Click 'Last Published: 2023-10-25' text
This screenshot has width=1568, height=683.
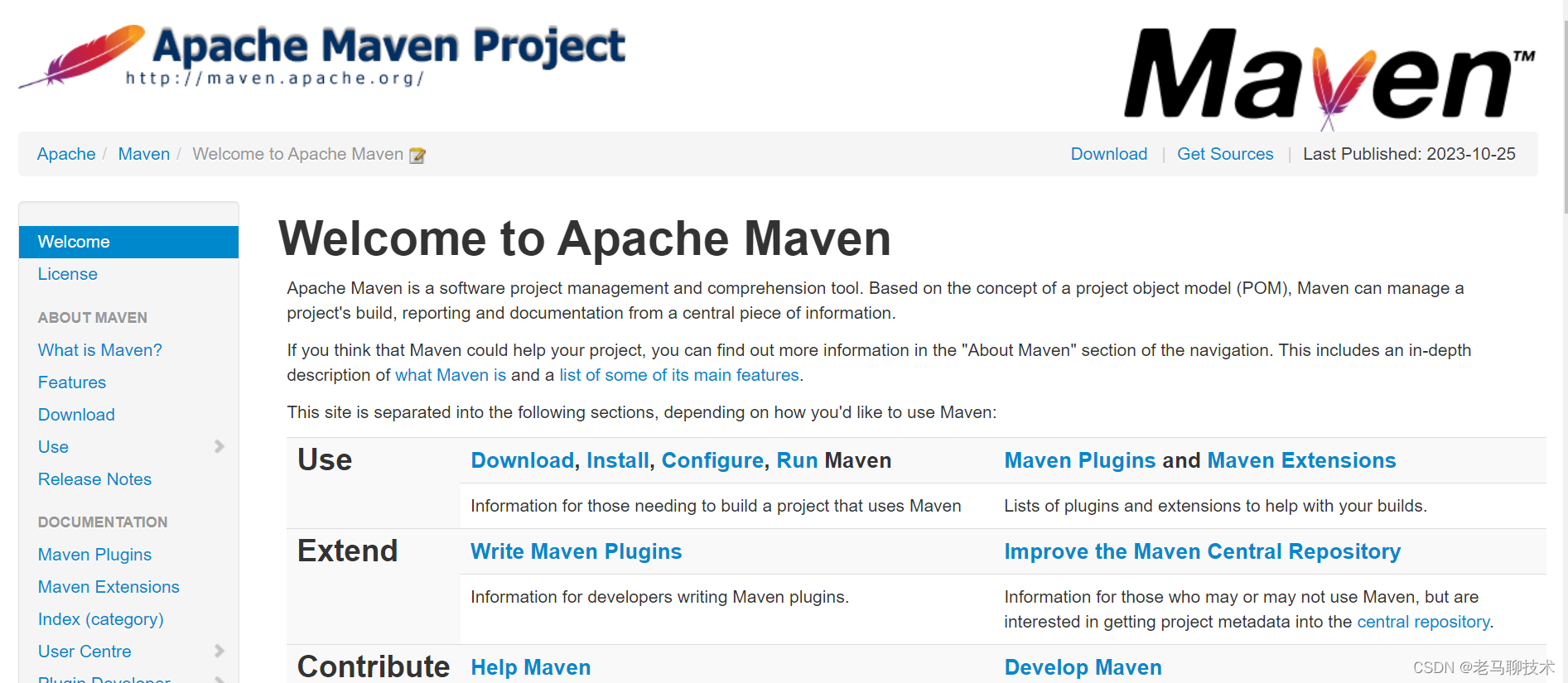(x=1409, y=154)
